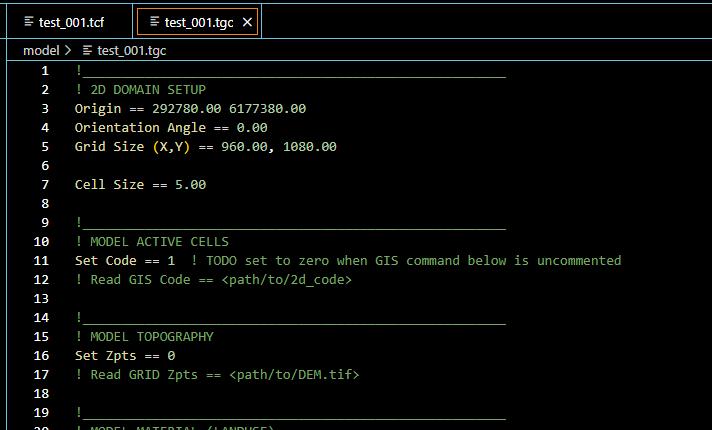The height and width of the screenshot is (430, 712).
Task: Close the test_001.tgc tab
Action: 247,22
